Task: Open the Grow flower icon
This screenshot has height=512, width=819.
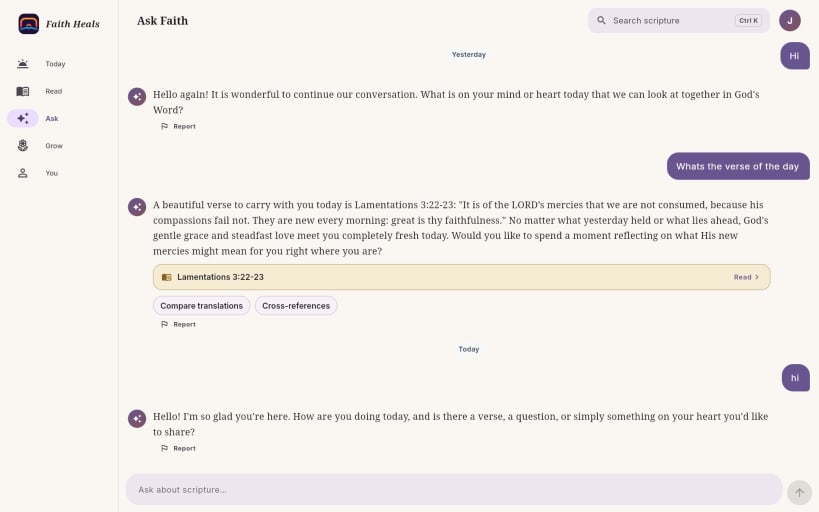Action: pyautogui.click(x=22, y=146)
